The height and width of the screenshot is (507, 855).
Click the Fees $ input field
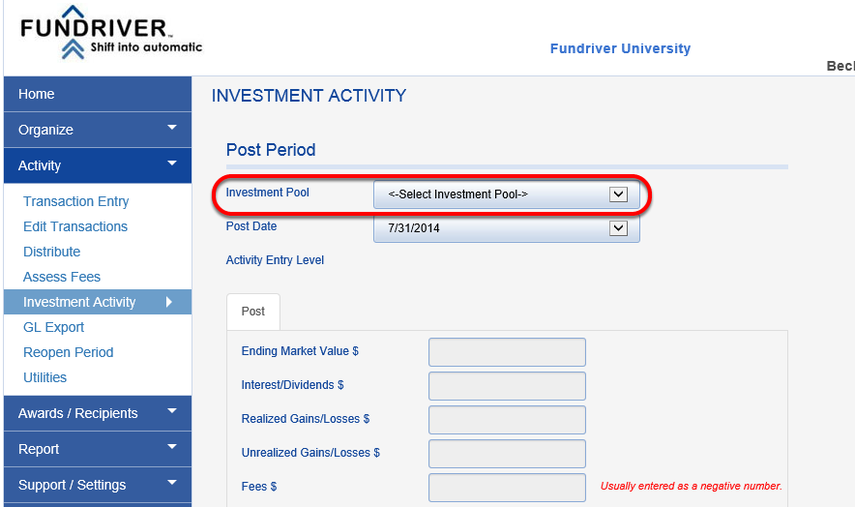[507, 487]
